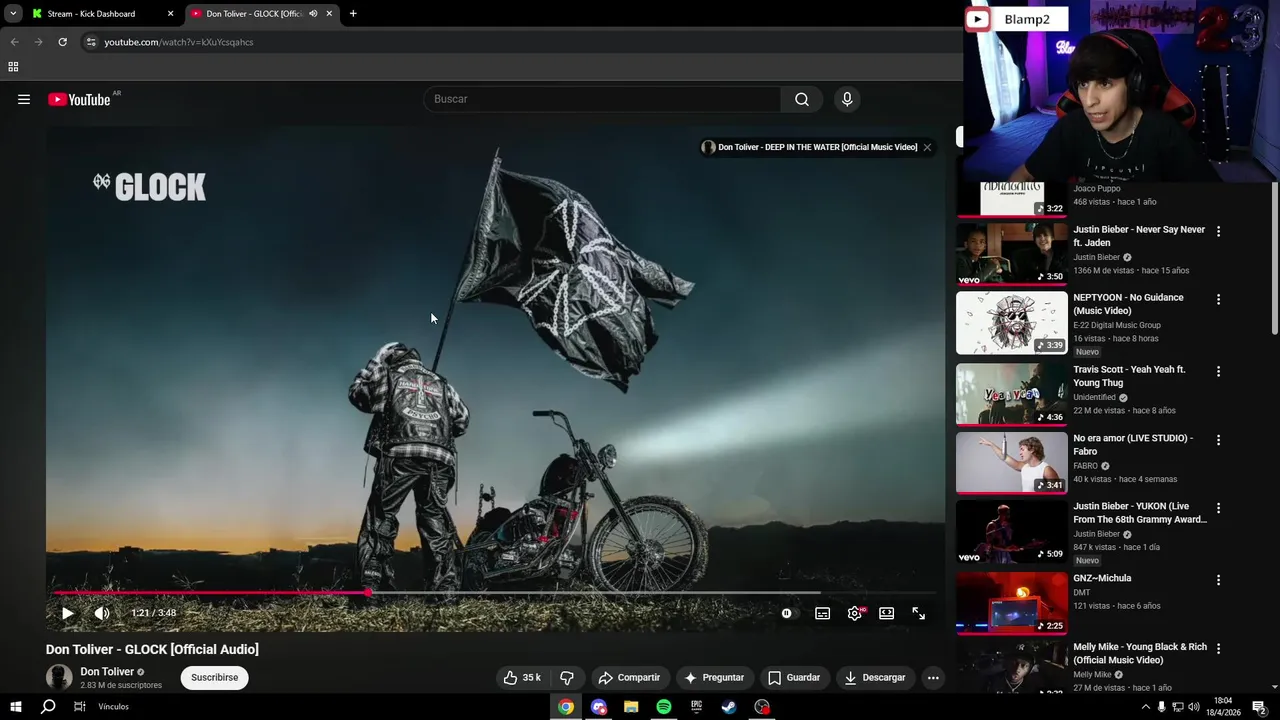The width and height of the screenshot is (1280, 720).
Task: Go to the YouTube home logo
Action: (x=79, y=99)
